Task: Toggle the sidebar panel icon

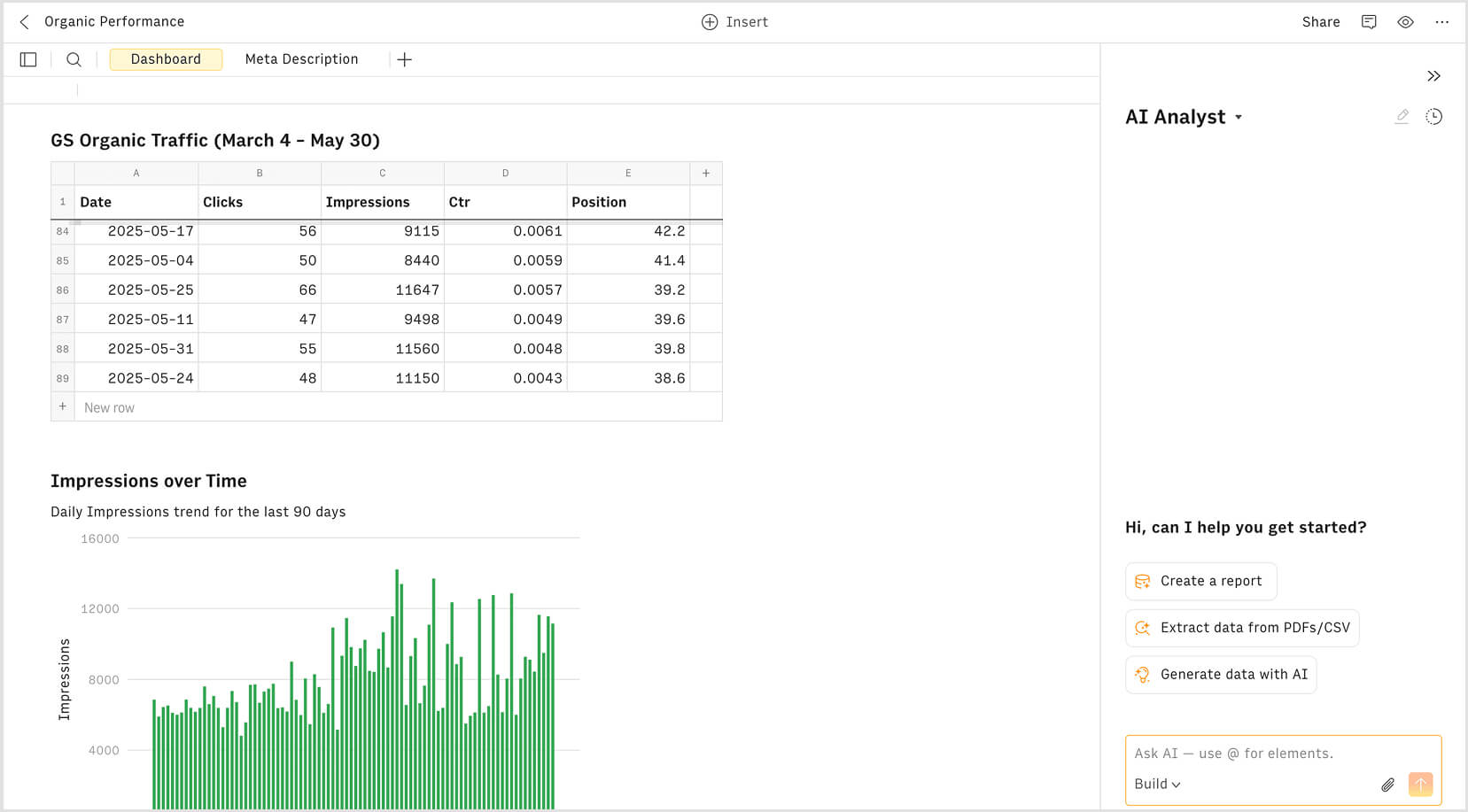Action: 28,59
